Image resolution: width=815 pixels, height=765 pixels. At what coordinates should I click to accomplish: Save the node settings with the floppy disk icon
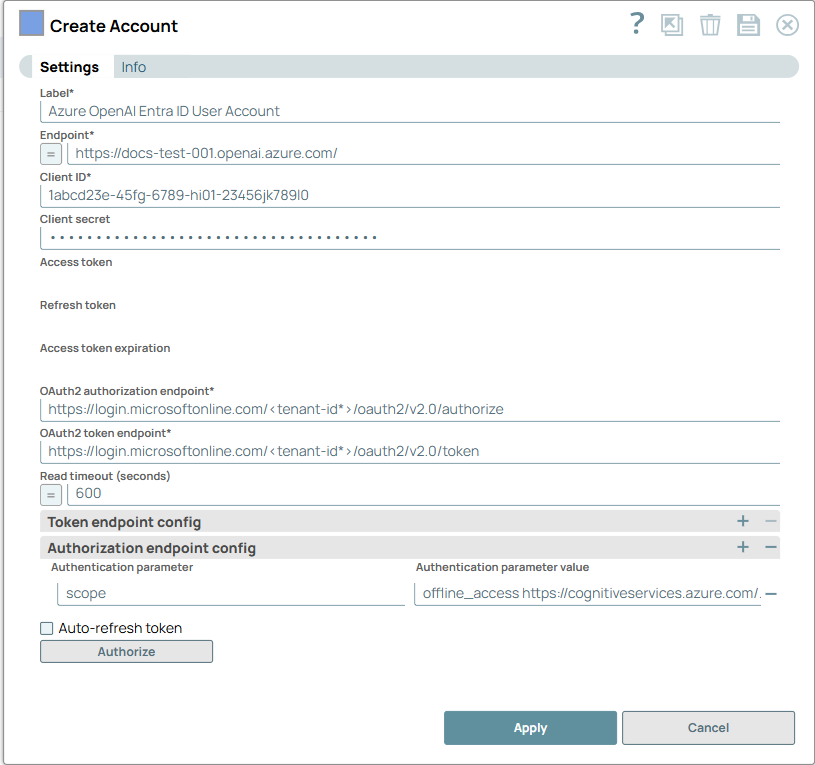click(x=748, y=24)
